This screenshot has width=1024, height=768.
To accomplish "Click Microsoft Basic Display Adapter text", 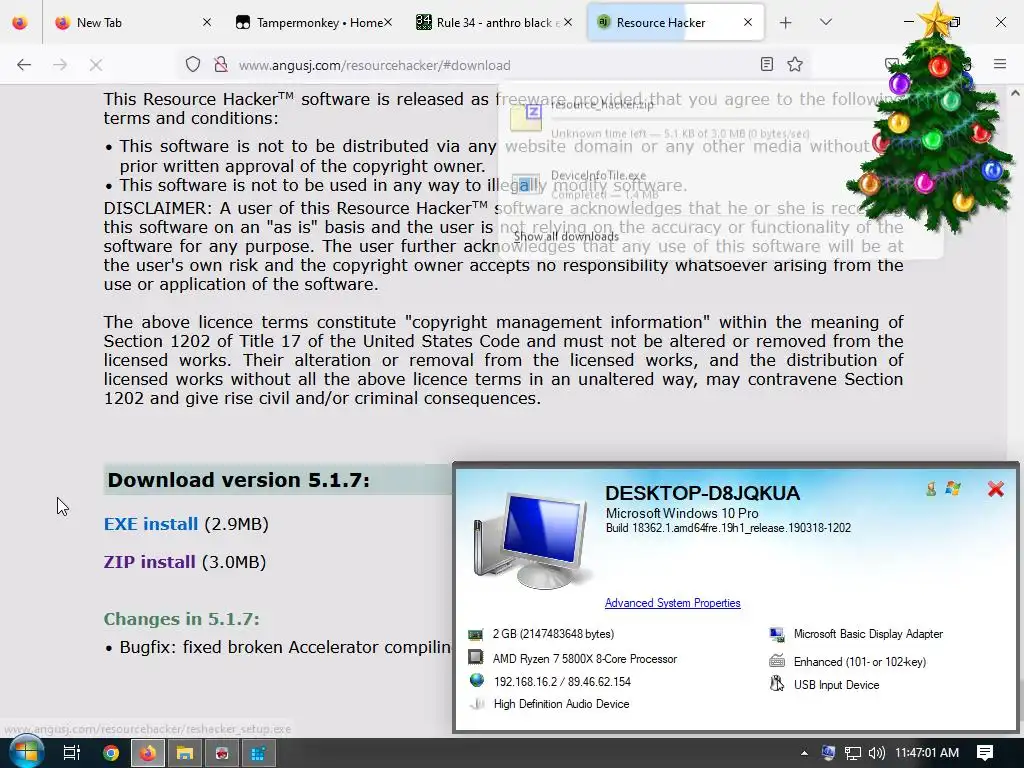I will pos(868,634).
